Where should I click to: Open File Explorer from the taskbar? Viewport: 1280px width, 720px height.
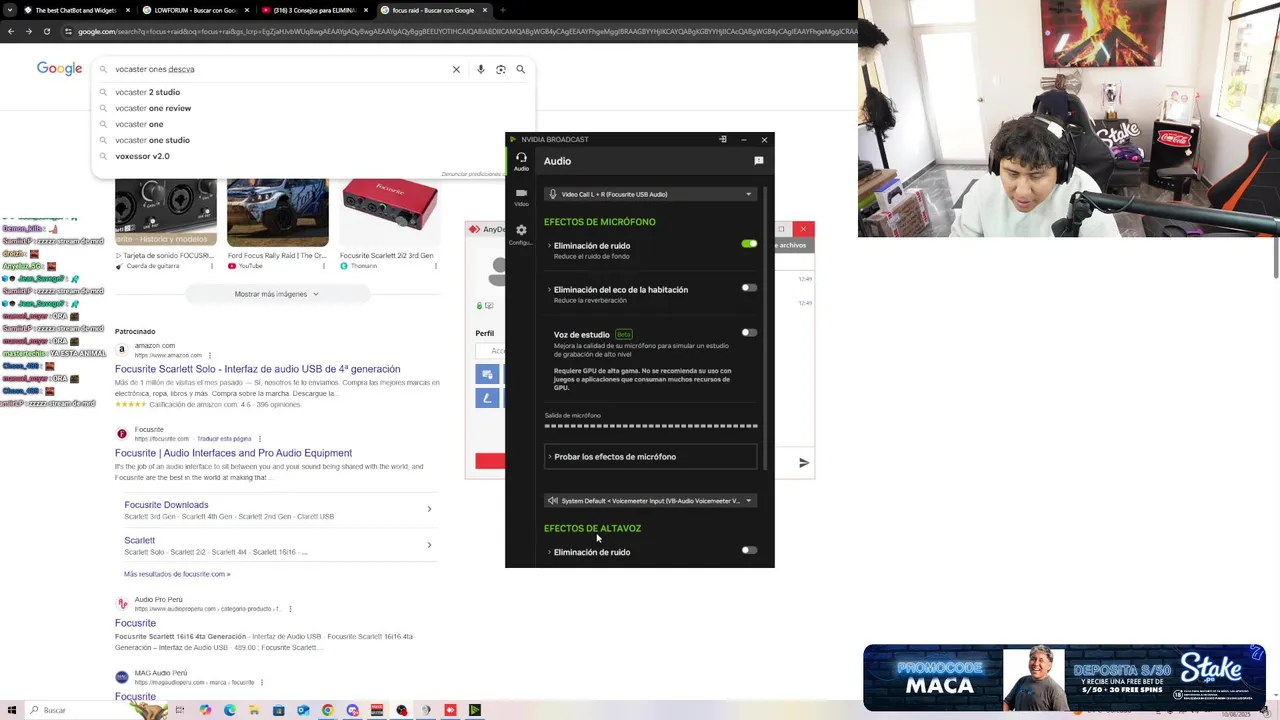(254, 710)
